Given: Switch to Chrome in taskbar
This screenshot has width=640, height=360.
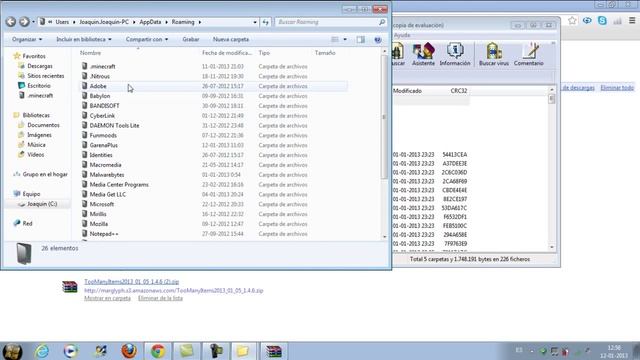Looking at the screenshot, I should click(158, 351).
